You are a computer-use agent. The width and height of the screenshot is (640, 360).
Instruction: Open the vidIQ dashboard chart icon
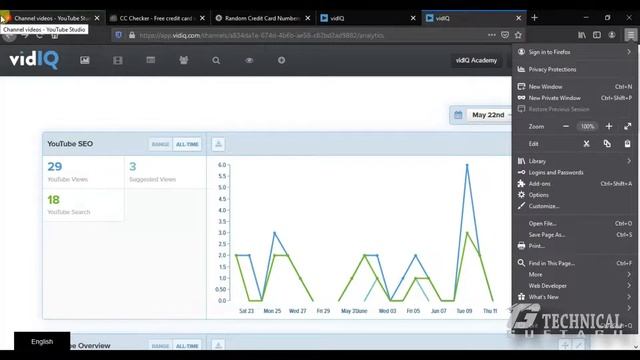click(x=84, y=60)
